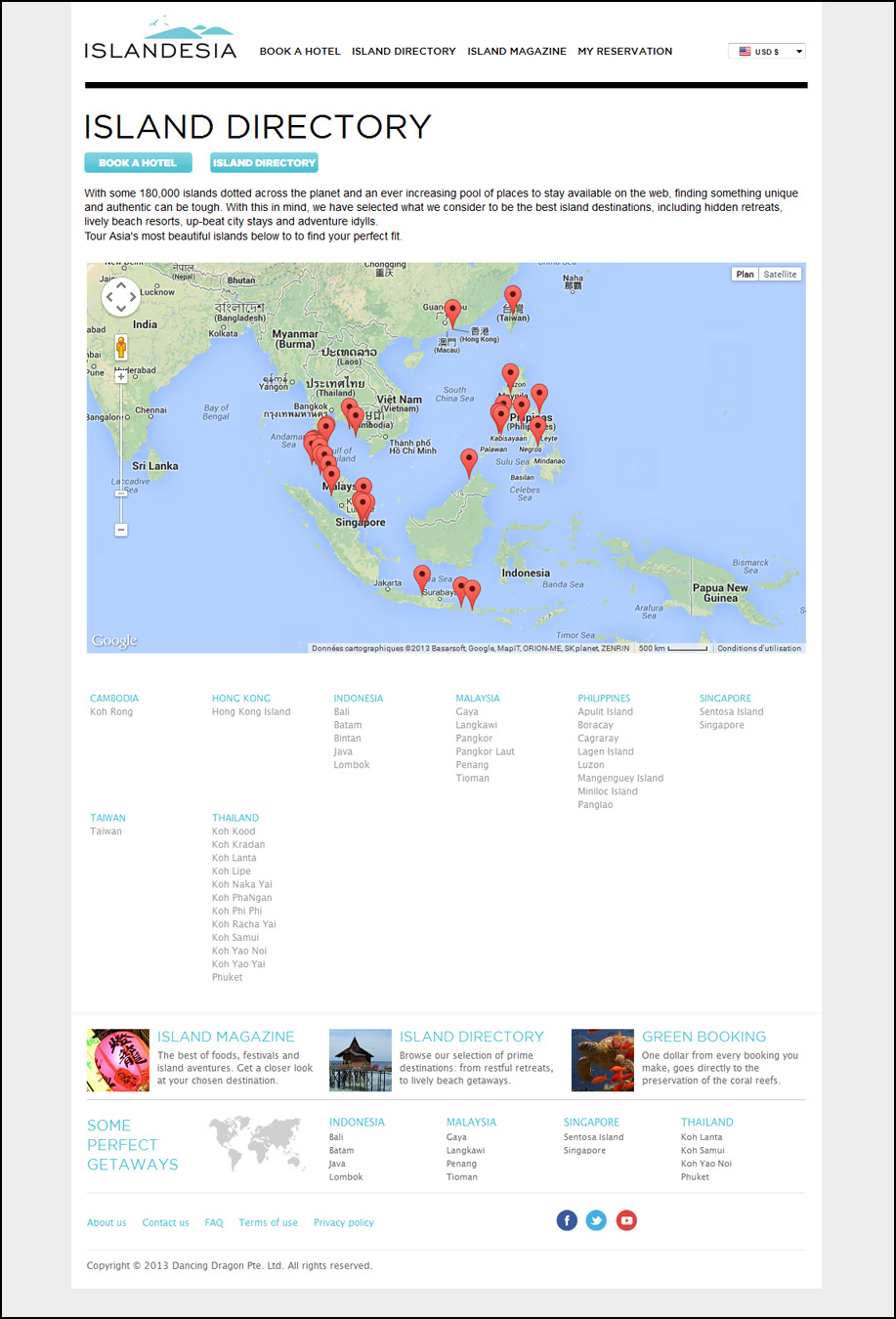Screen dimensions: 896x1319
Task: Open Book a Hotel in top navigation
Action: (300, 51)
